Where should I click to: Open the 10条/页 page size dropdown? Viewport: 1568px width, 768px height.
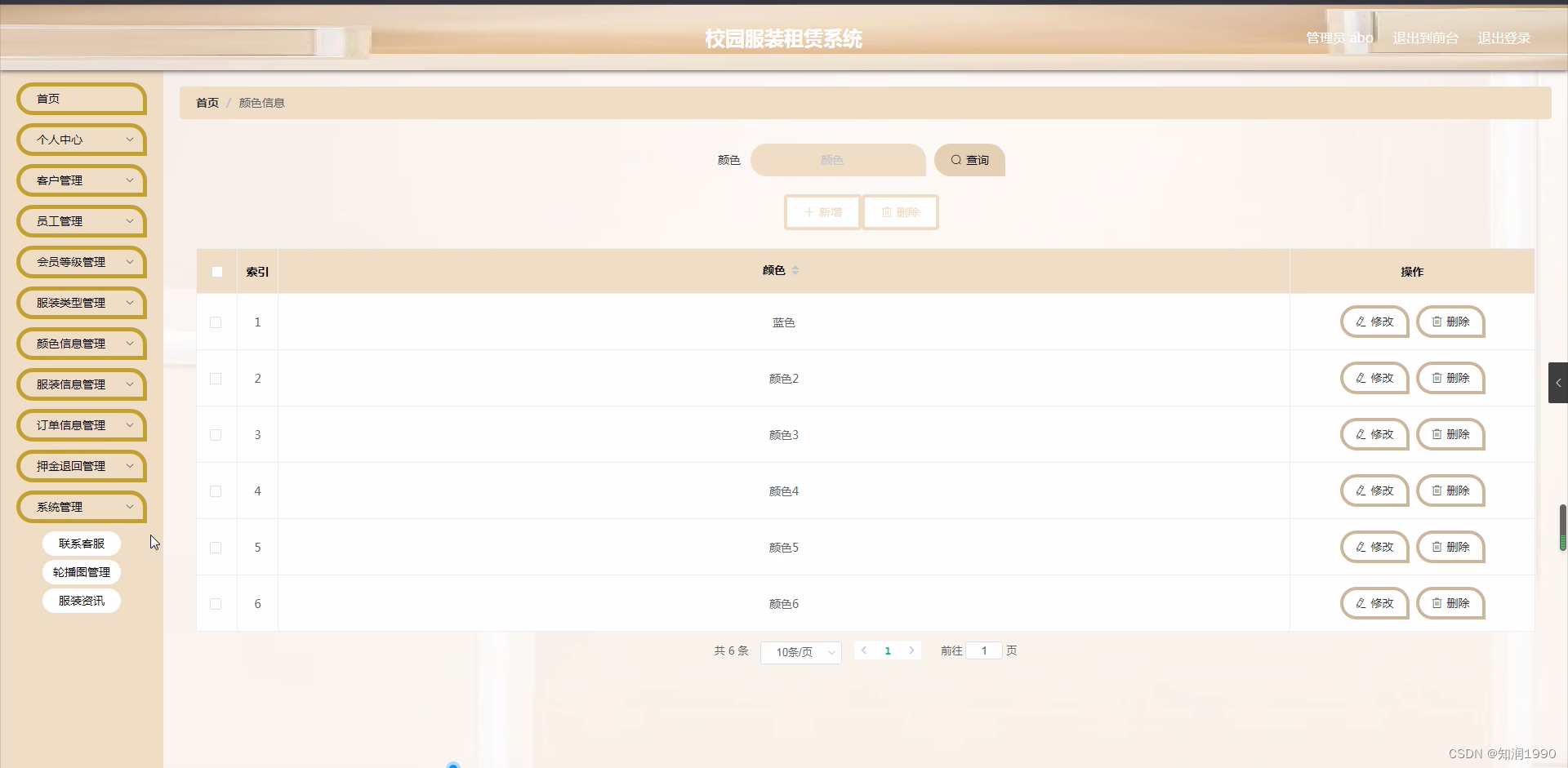point(800,652)
